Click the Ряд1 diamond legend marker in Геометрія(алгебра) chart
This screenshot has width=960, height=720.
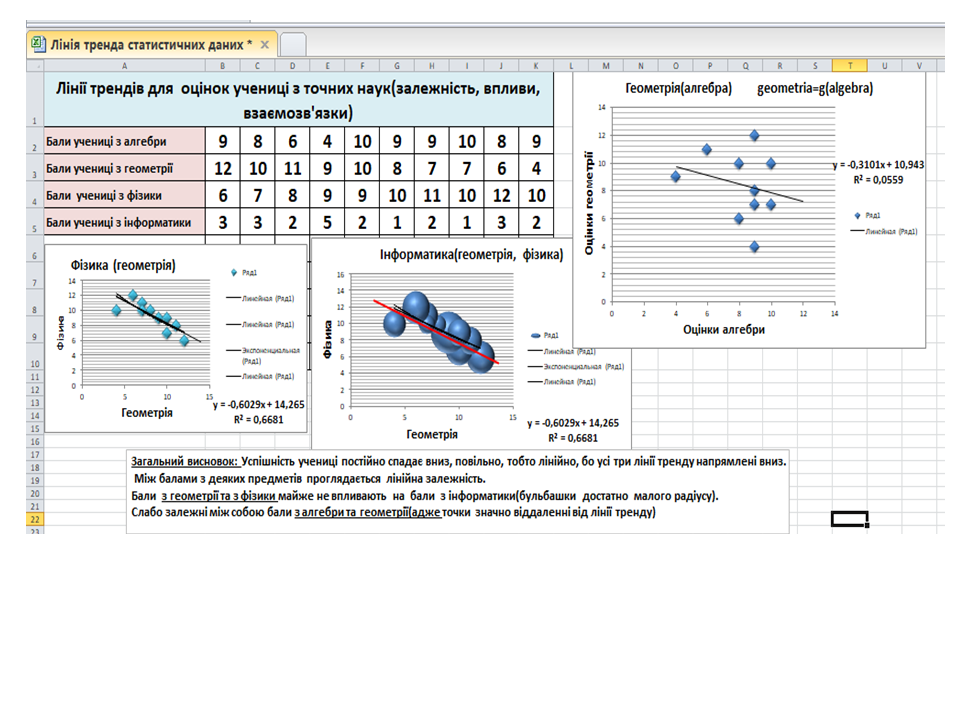858,216
